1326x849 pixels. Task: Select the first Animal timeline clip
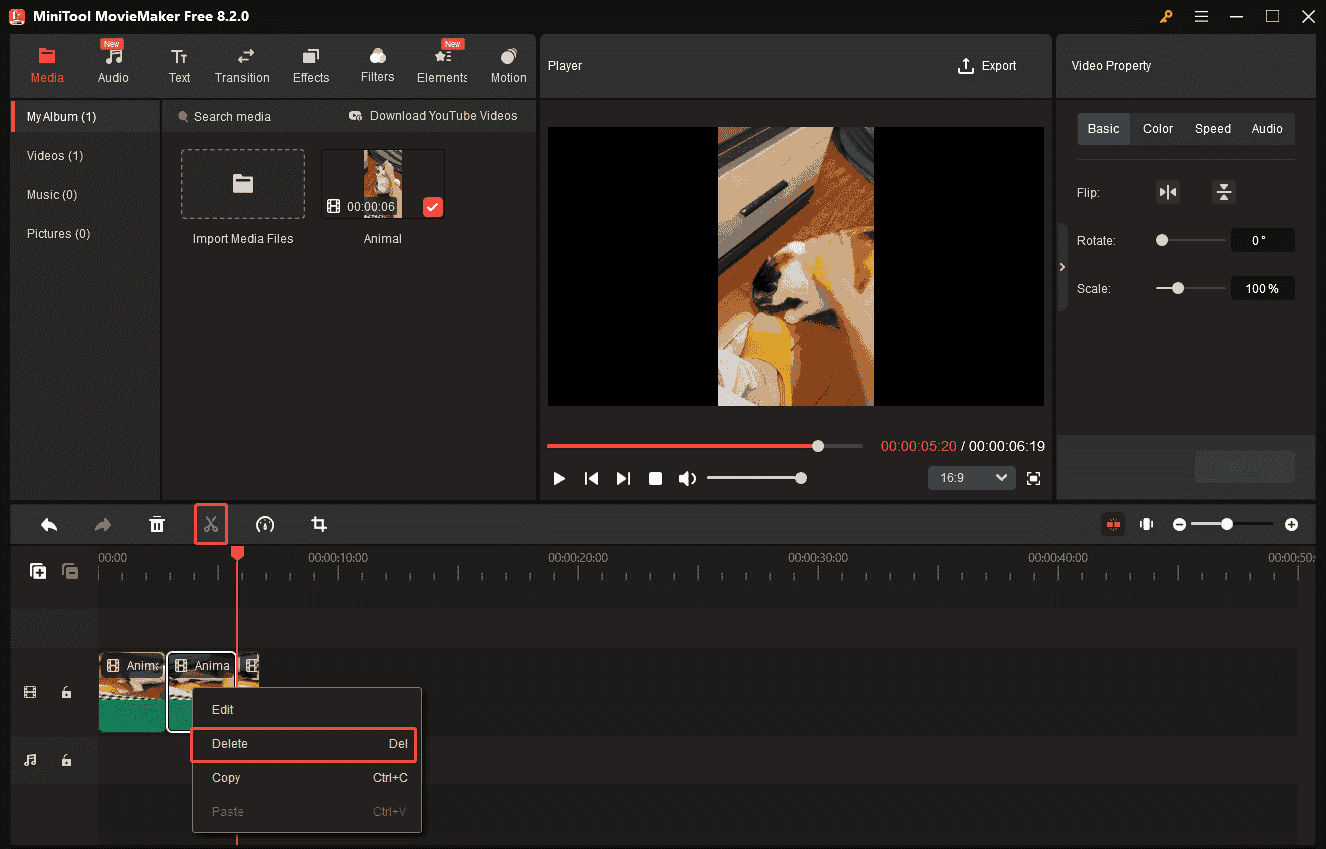pyautogui.click(x=132, y=692)
